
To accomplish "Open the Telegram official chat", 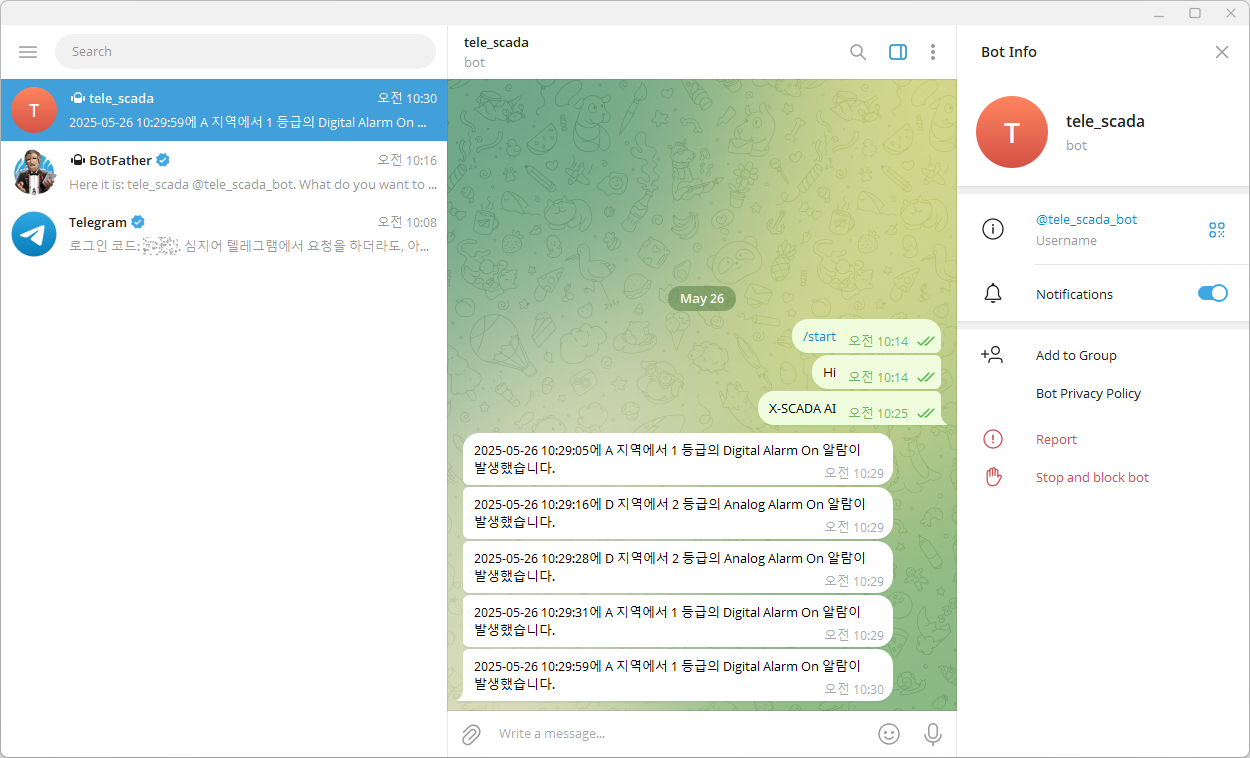I will (x=224, y=234).
